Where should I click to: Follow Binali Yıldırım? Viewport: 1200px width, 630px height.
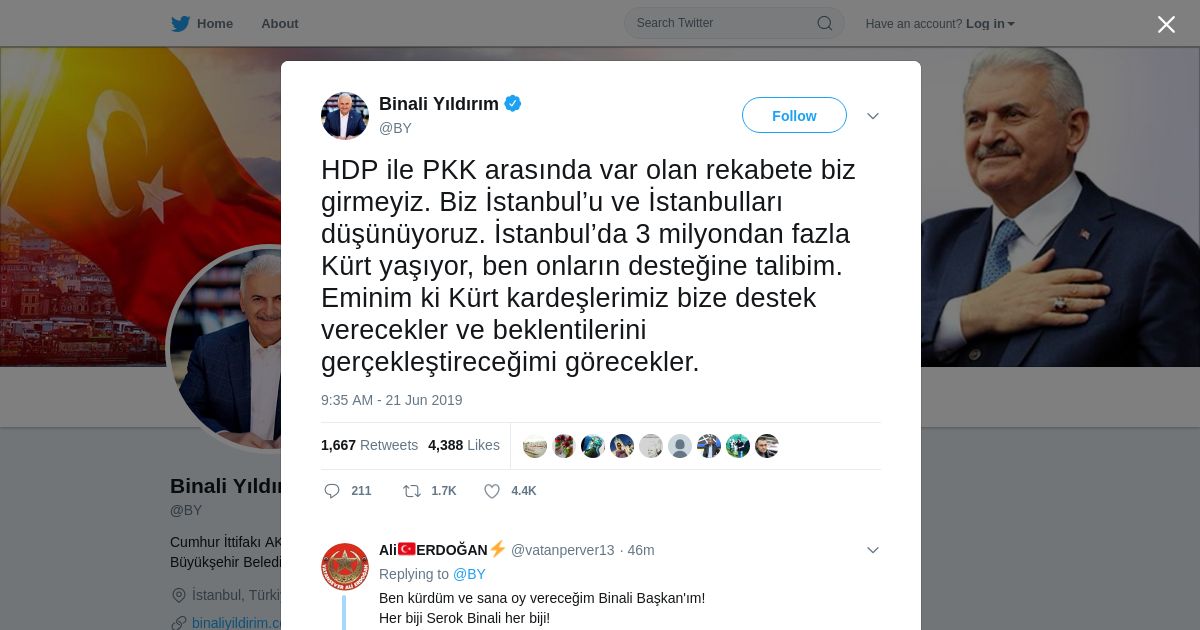tap(794, 115)
